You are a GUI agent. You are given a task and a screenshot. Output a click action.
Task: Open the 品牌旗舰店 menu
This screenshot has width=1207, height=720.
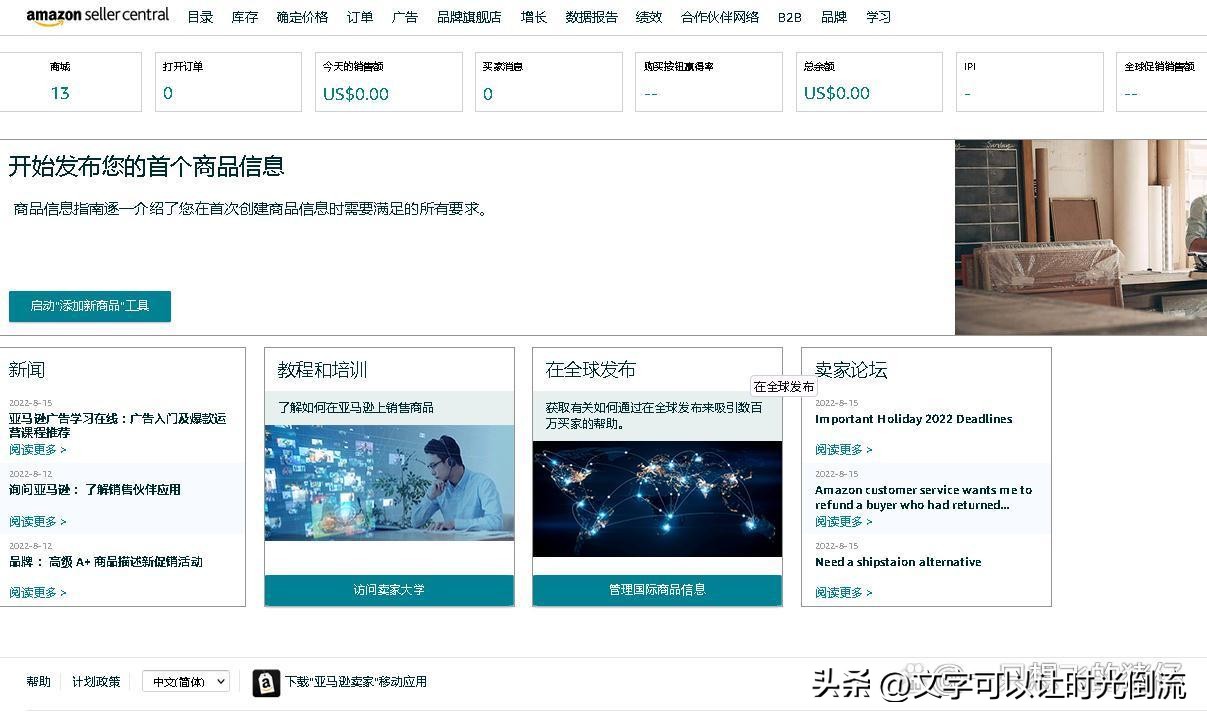pos(469,17)
